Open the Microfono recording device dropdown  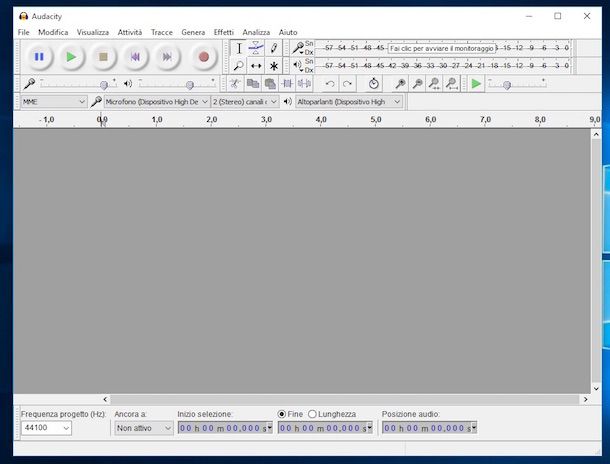tap(156, 102)
